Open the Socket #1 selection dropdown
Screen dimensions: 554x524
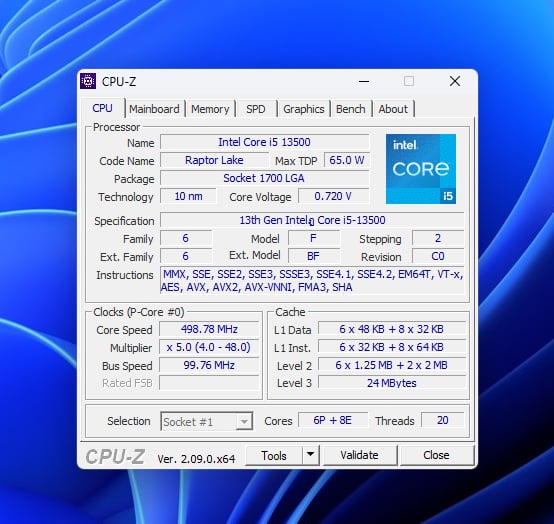pyautogui.click(x=207, y=421)
